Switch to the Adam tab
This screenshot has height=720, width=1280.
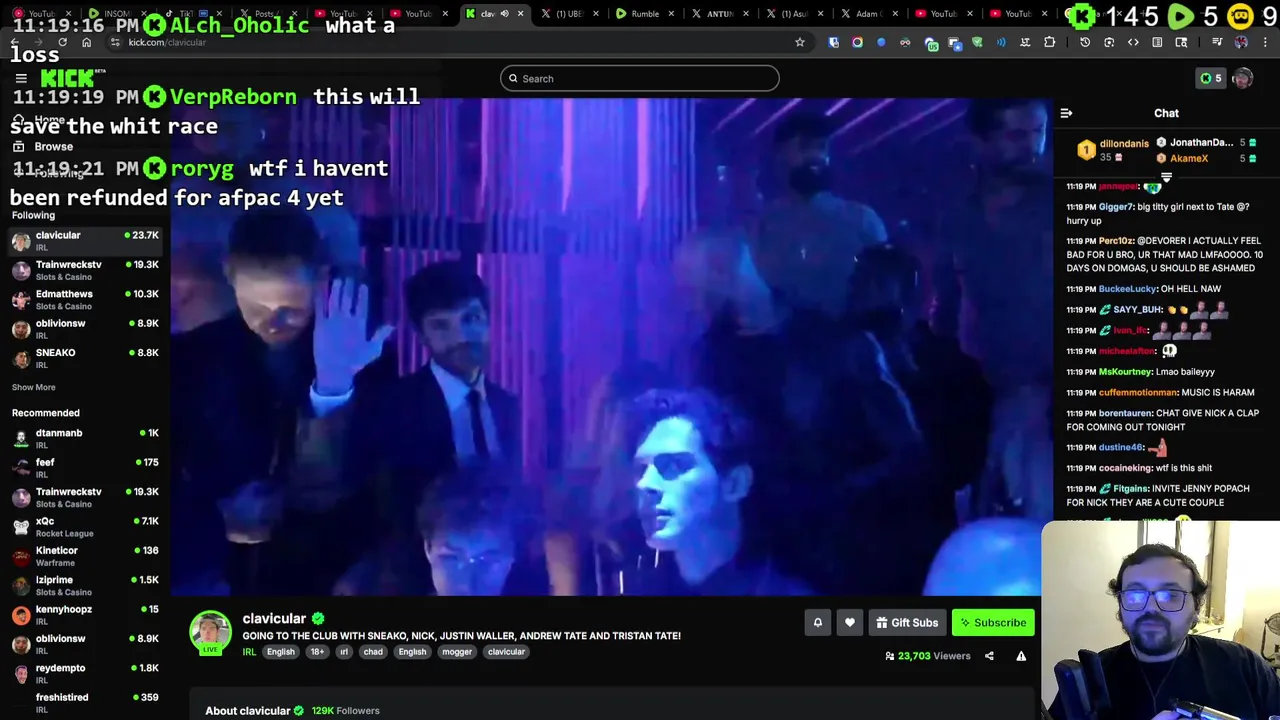(x=868, y=13)
